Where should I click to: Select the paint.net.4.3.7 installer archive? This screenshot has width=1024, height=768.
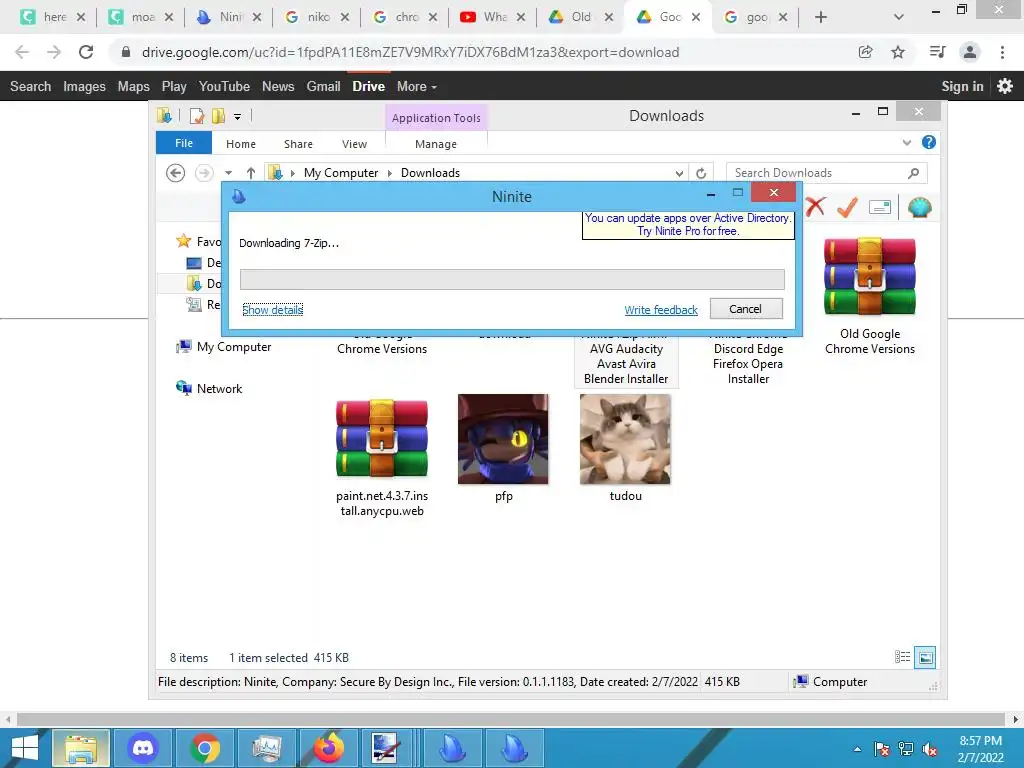[x=382, y=456]
